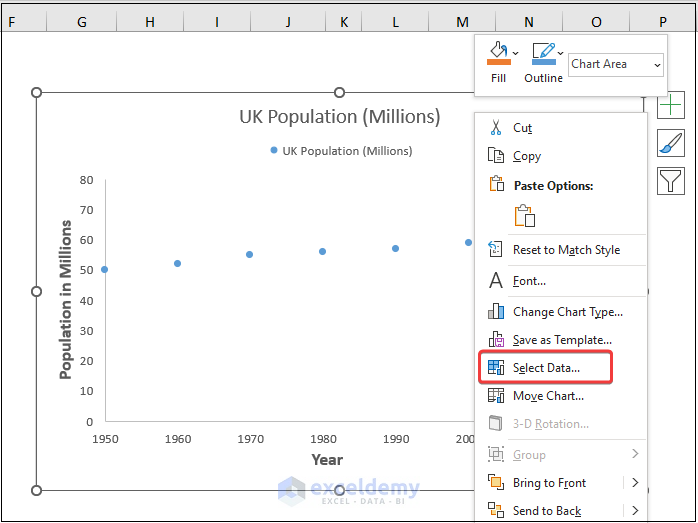Click the Cut scissors icon

496,128
